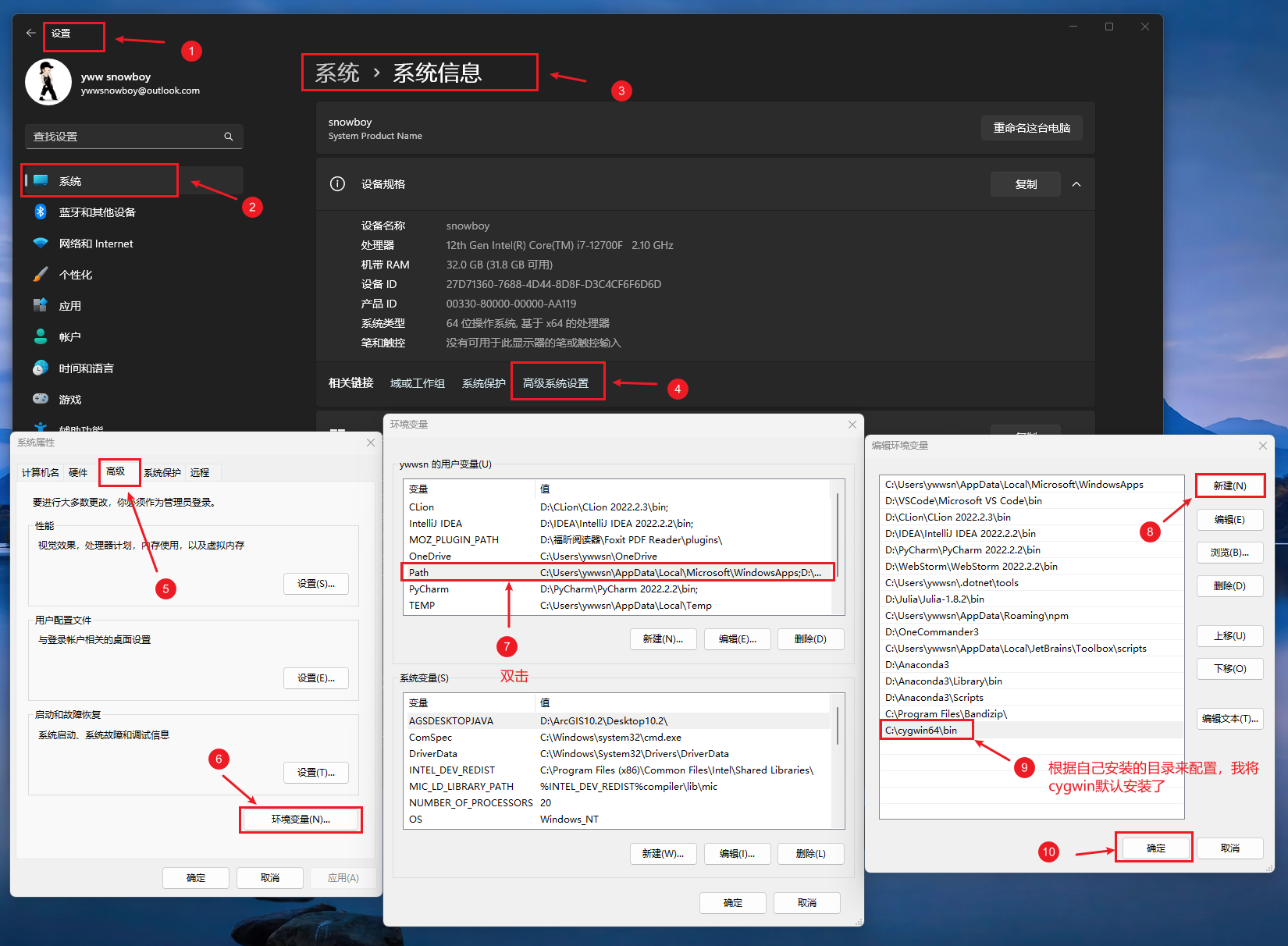Select the PyCharm user variable row
The image size is (1288, 946).
tap(618, 589)
